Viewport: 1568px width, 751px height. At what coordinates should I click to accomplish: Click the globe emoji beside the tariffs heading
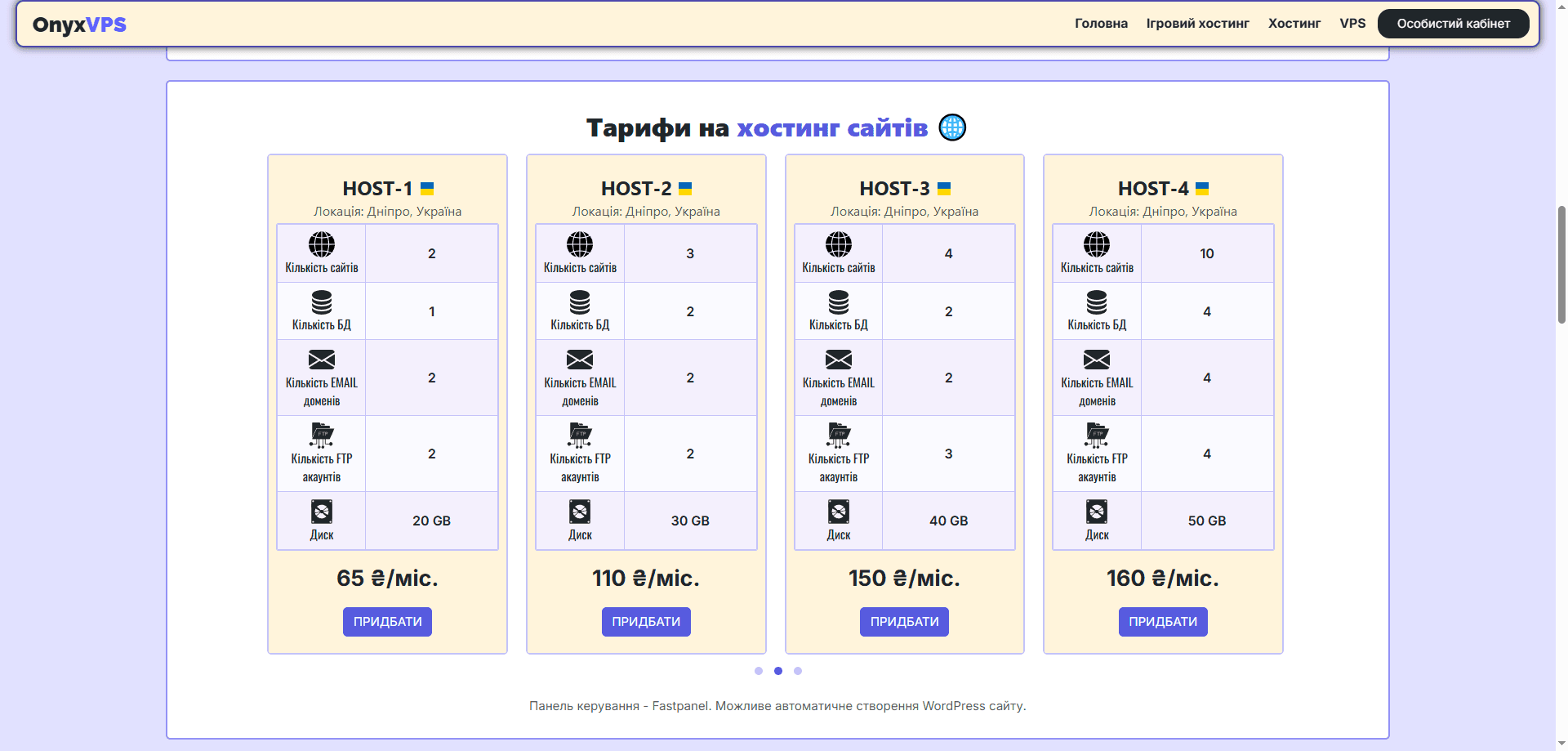click(952, 127)
